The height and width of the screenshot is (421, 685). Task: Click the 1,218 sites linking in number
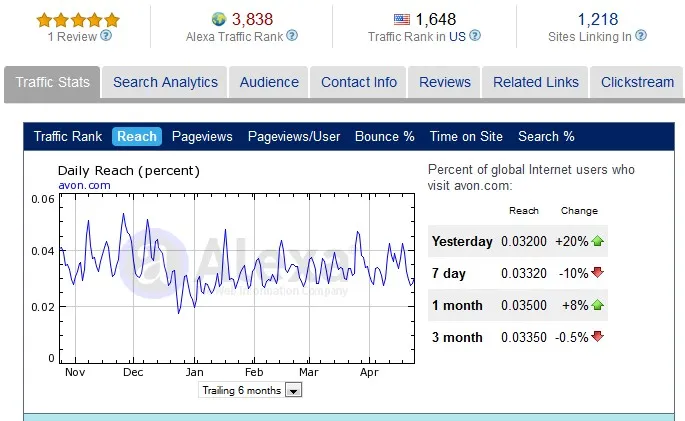pyautogui.click(x=598, y=19)
